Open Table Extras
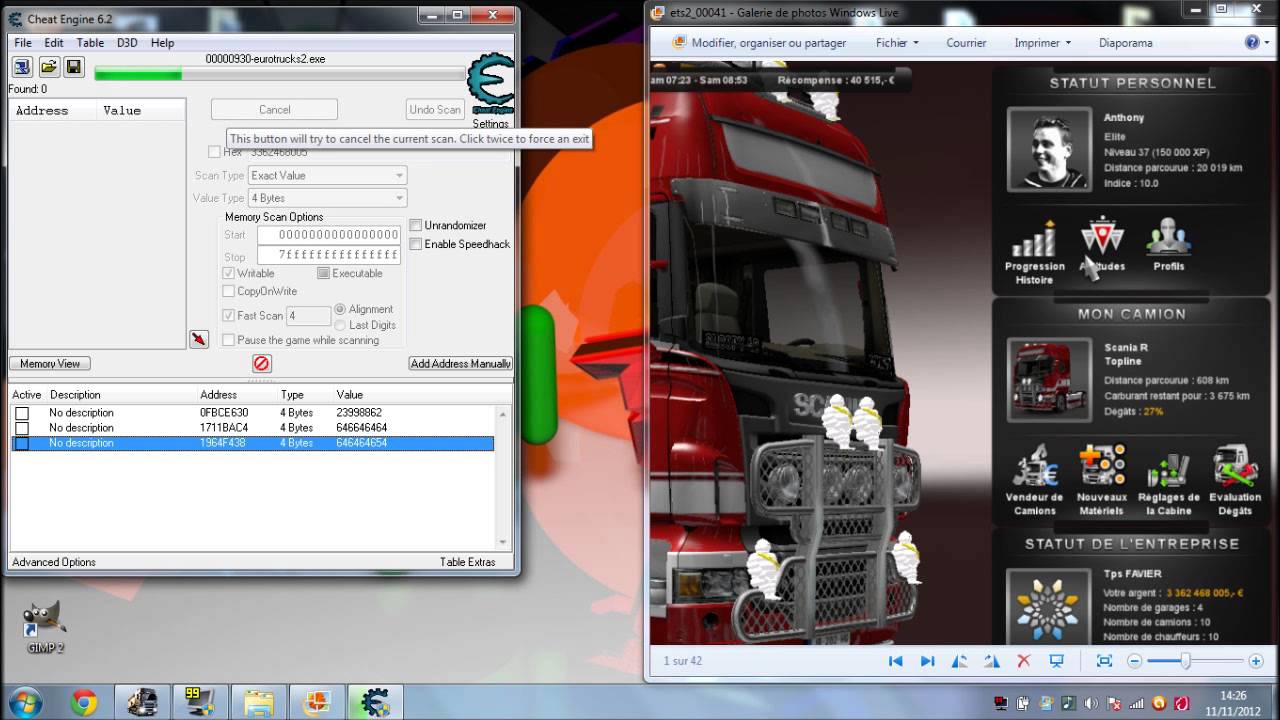Image resolution: width=1280 pixels, height=720 pixels. (468, 562)
